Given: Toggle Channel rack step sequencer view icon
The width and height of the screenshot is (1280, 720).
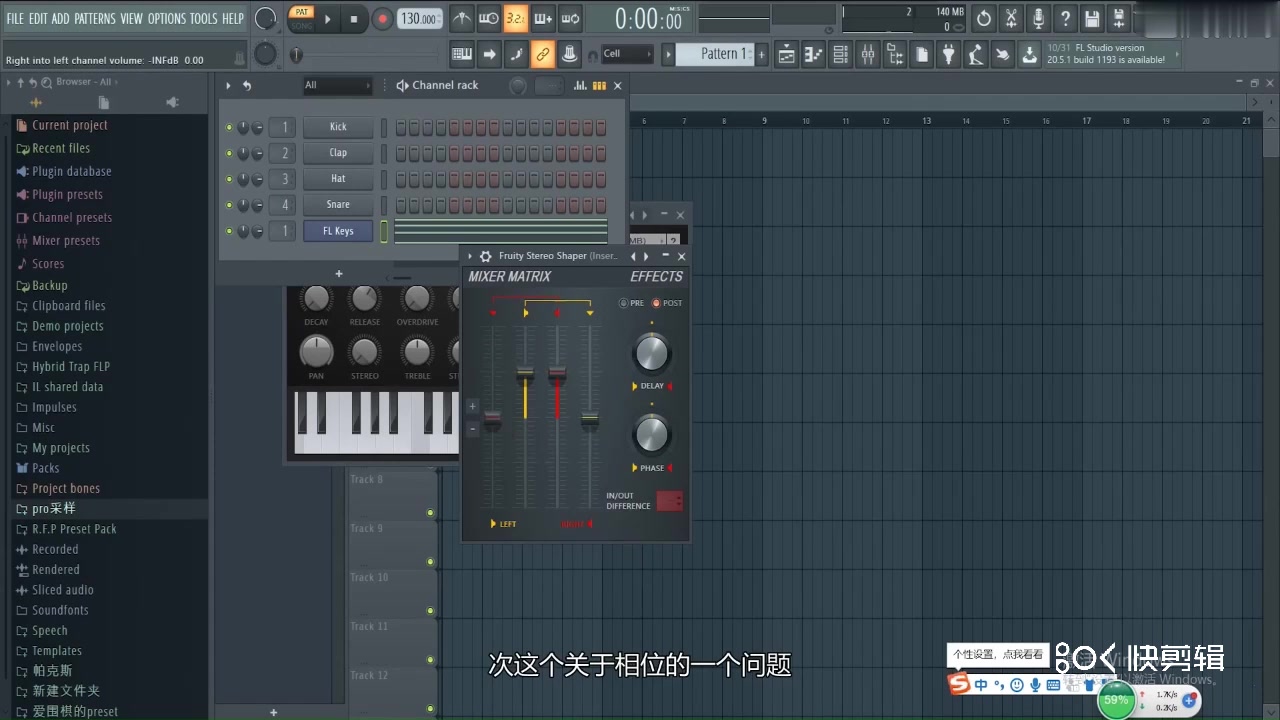Looking at the screenshot, I should (x=600, y=85).
